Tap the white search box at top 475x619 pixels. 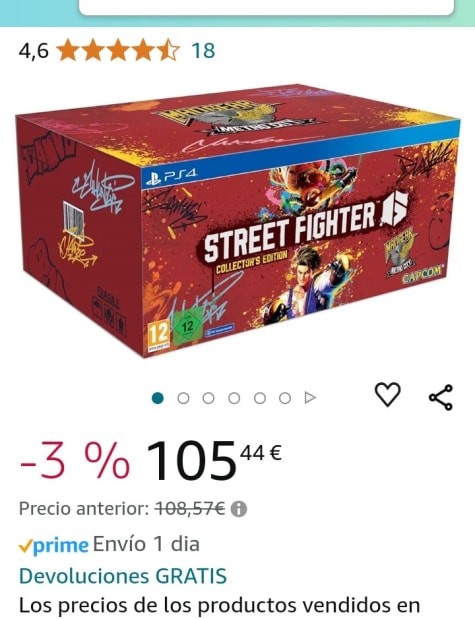click(x=267, y=7)
